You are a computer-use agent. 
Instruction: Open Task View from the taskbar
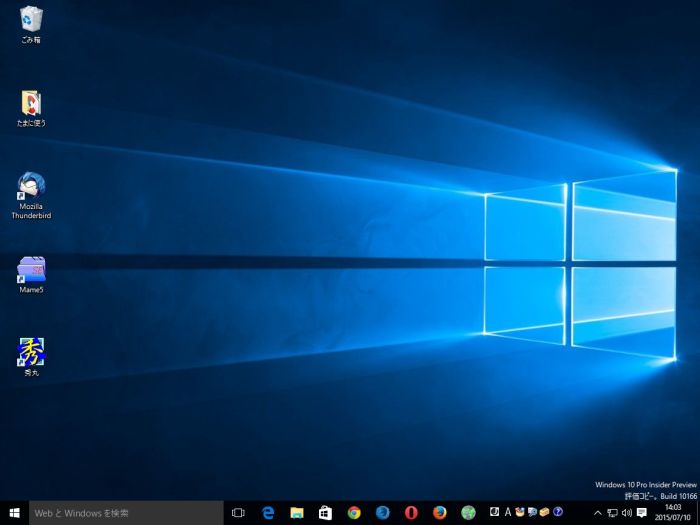pyautogui.click(x=238, y=513)
